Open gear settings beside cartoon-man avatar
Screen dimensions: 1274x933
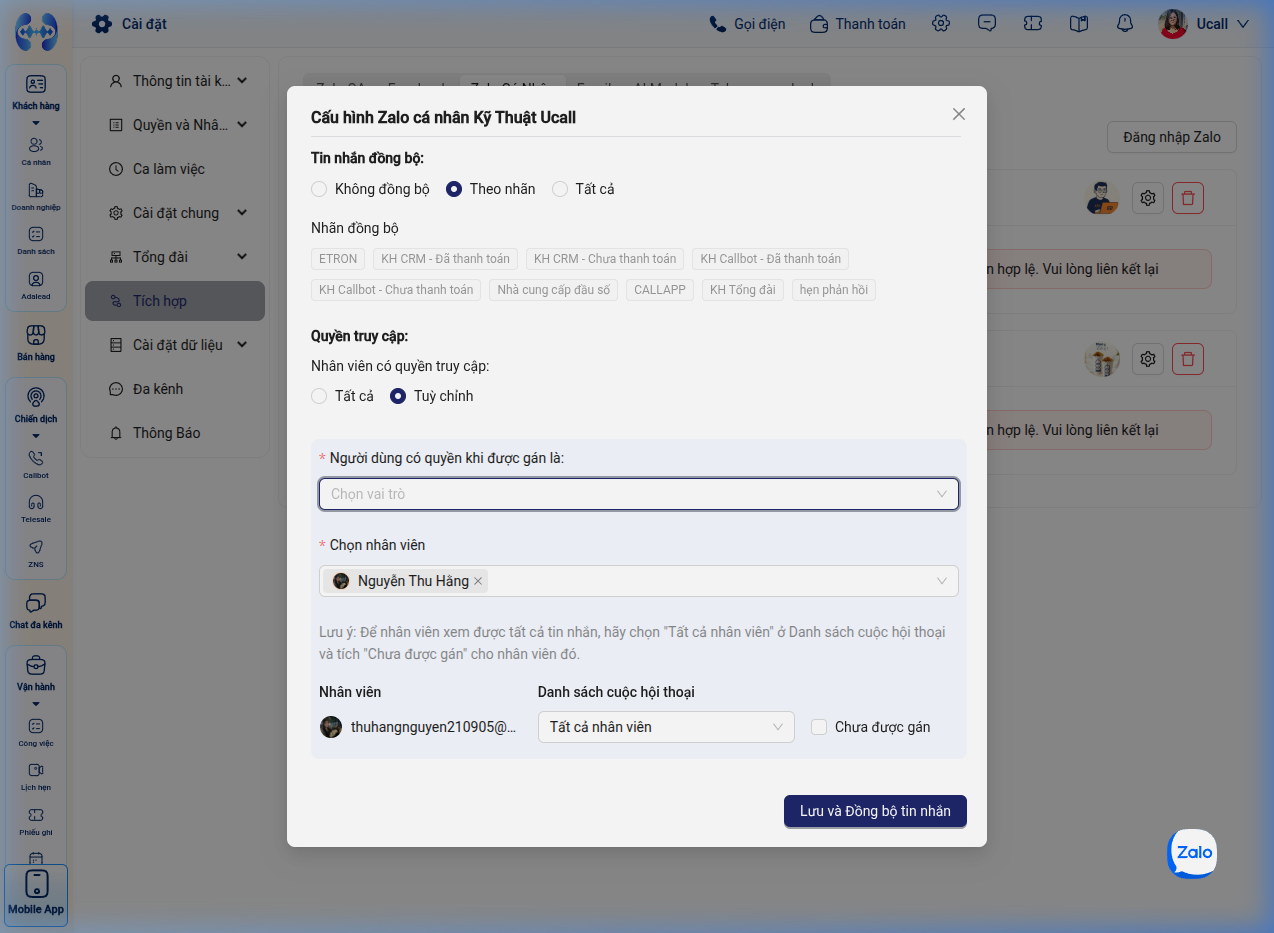(x=1148, y=198)
